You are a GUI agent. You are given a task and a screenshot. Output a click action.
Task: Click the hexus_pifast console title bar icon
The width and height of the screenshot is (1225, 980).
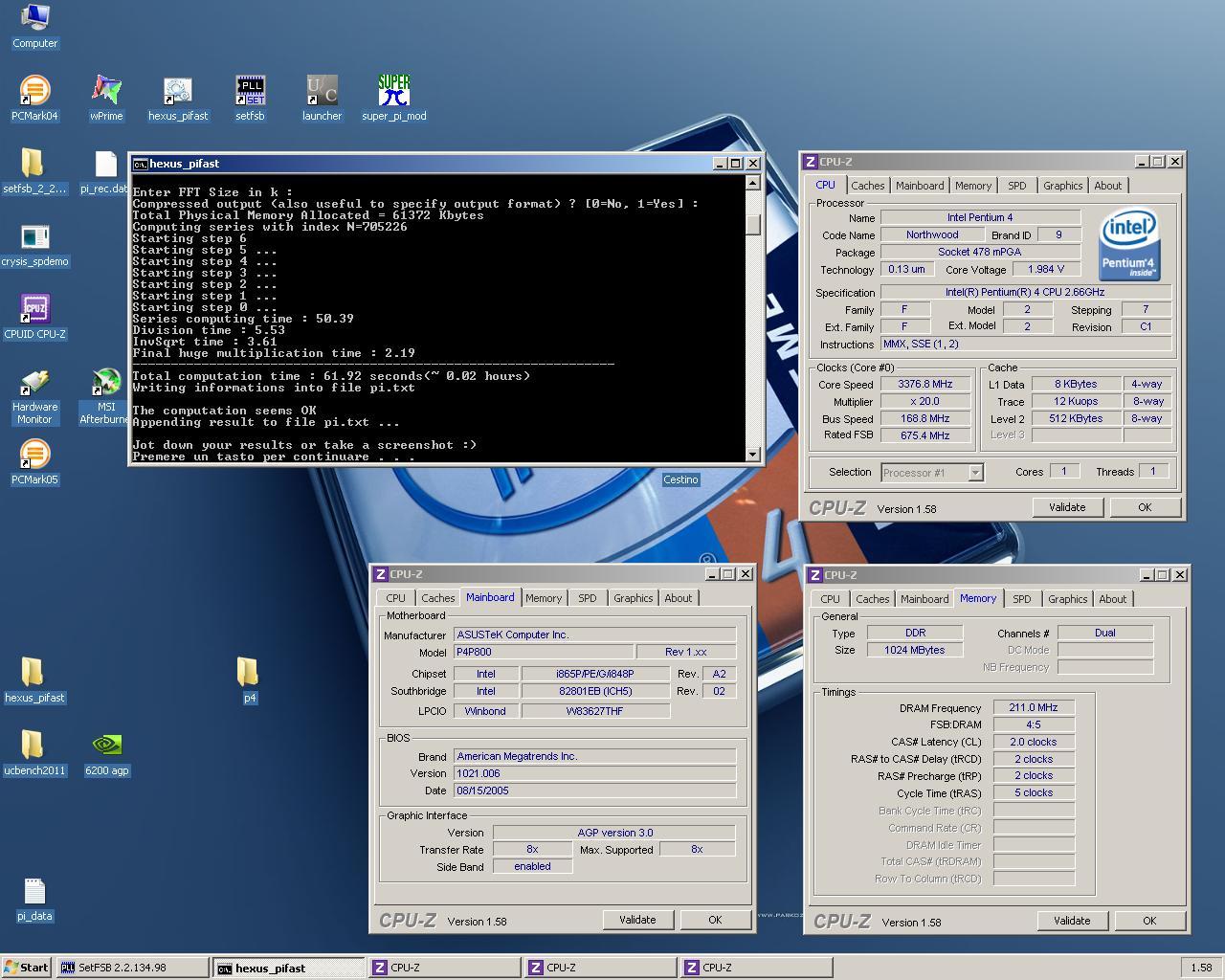[x=140, y=164]
